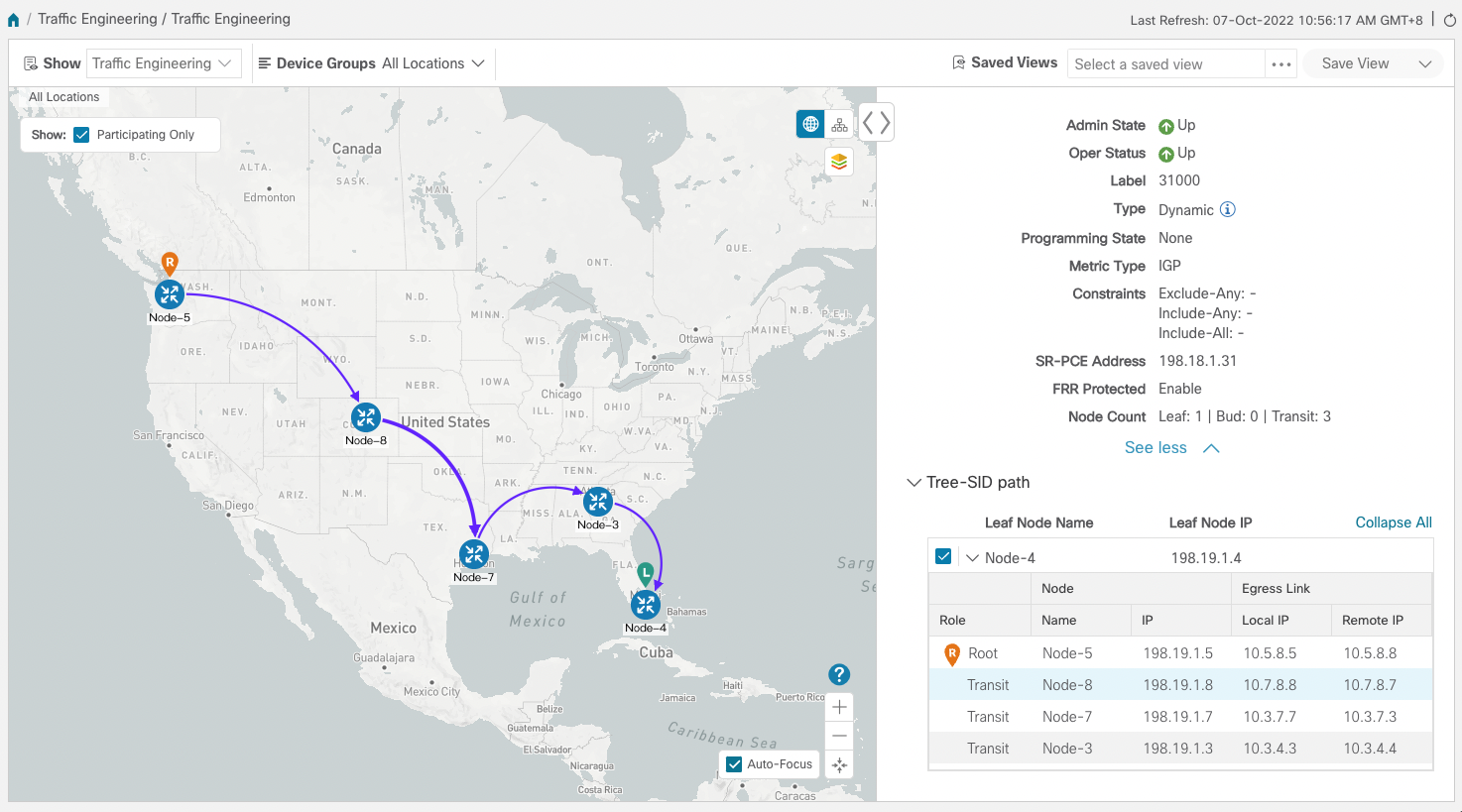1462x812 pixels.
Task: Click the map help question mark icon
Action: click(839, 674)
